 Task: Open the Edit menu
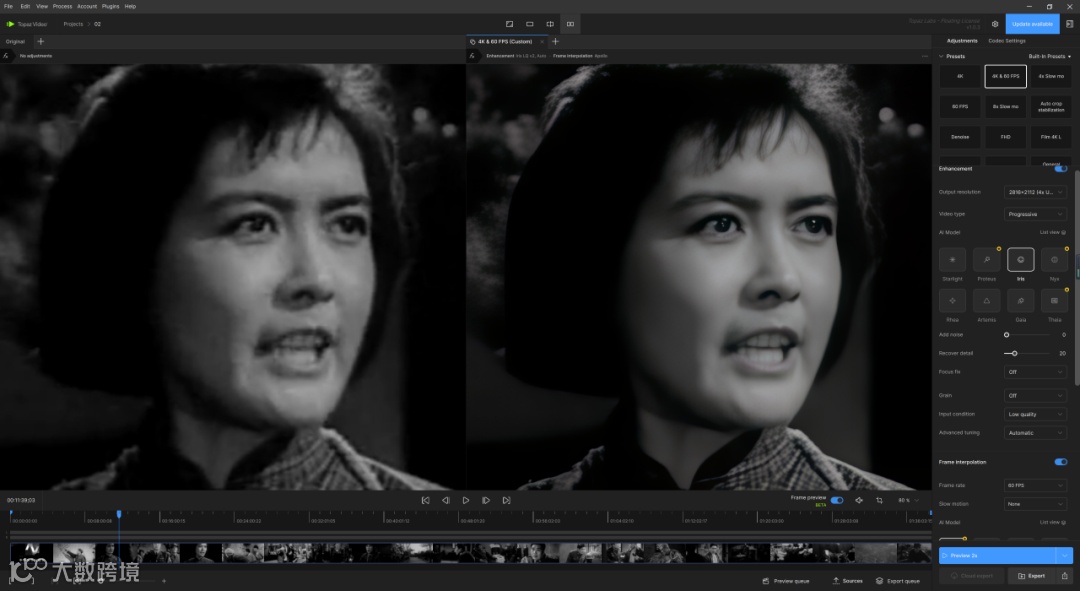[25, 6]
